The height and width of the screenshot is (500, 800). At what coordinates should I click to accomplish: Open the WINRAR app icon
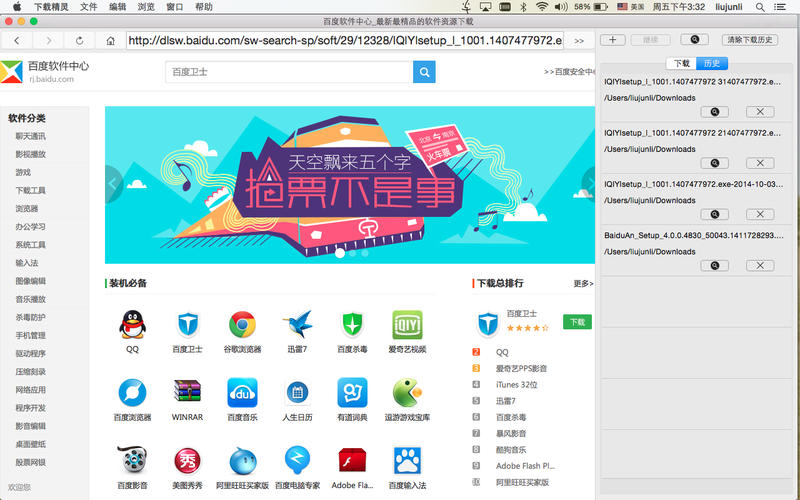coord(187,392)
